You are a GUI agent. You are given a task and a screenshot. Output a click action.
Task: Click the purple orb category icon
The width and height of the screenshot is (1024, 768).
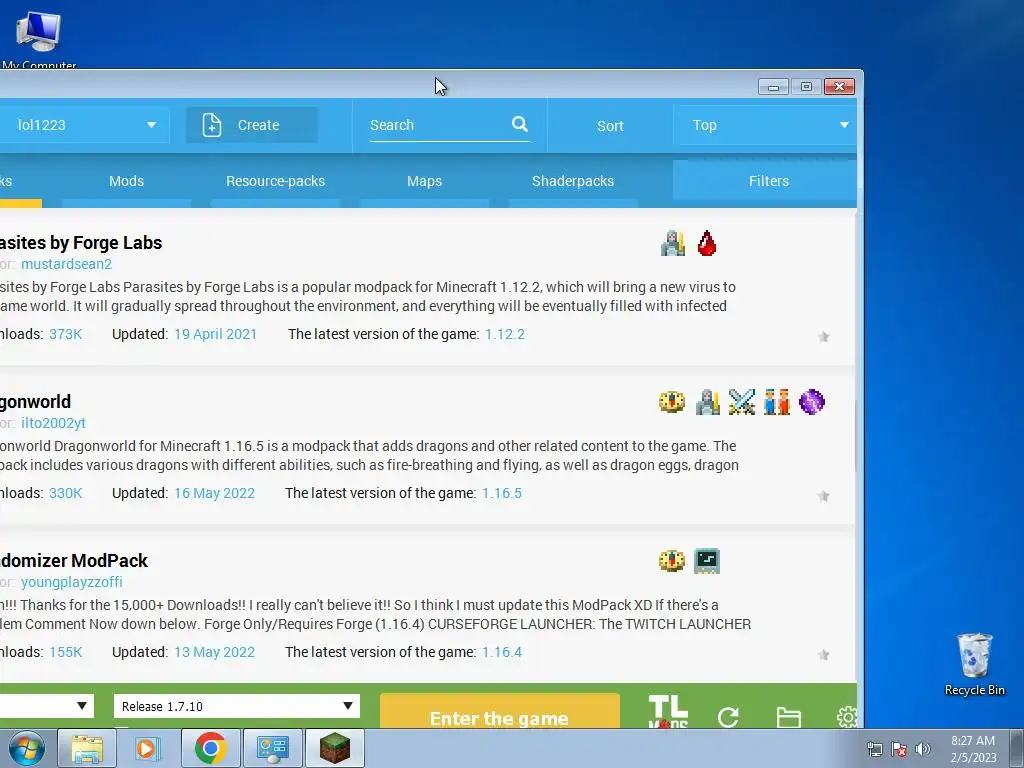click(812, 402)
